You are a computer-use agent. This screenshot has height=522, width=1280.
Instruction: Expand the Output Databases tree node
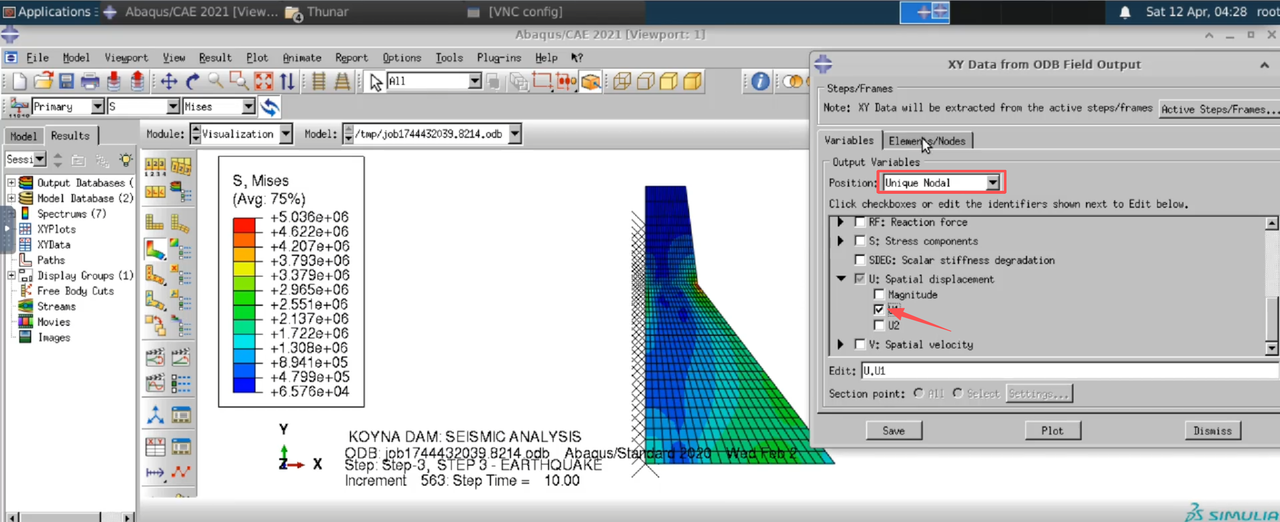[12, 183]
